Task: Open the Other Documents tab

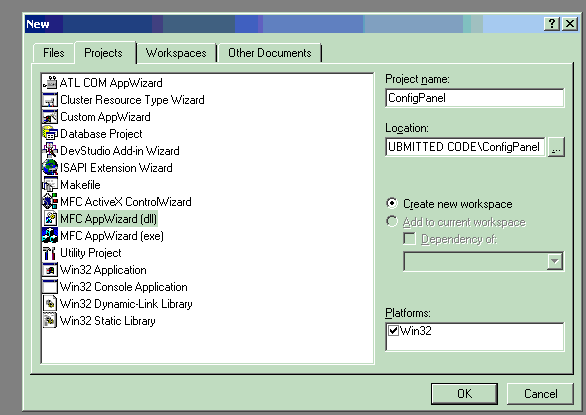Action: (269, 53)
